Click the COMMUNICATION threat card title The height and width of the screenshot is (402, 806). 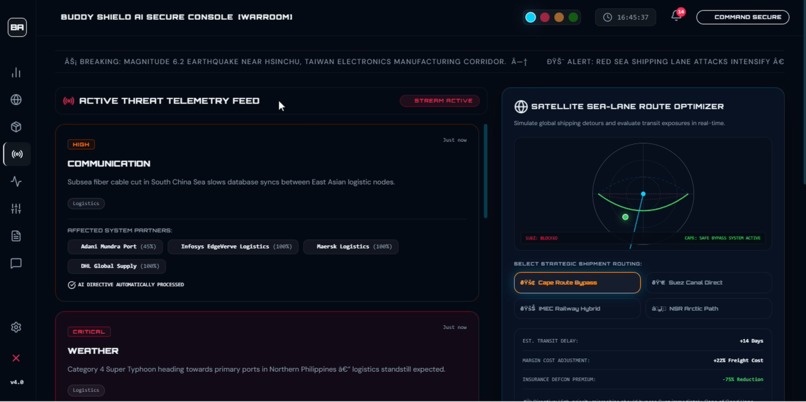coord(109,164)
